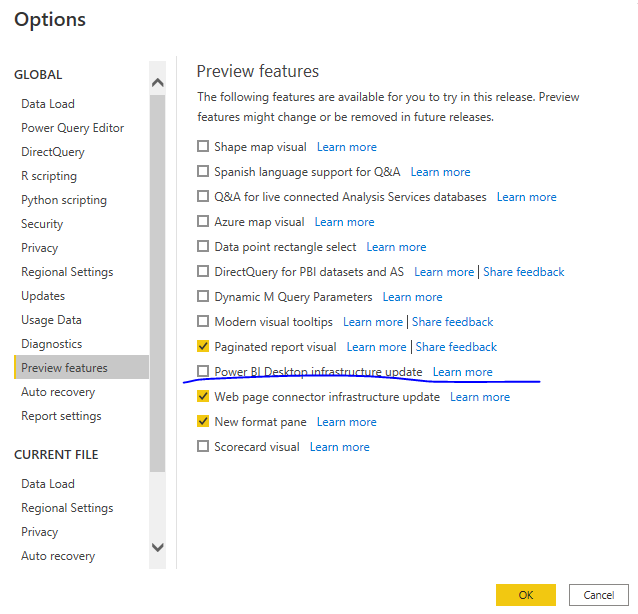Open Learn more for DirectQuery for PBI datasets
This screenshot has width=638, height=614.
coord(444,272)
